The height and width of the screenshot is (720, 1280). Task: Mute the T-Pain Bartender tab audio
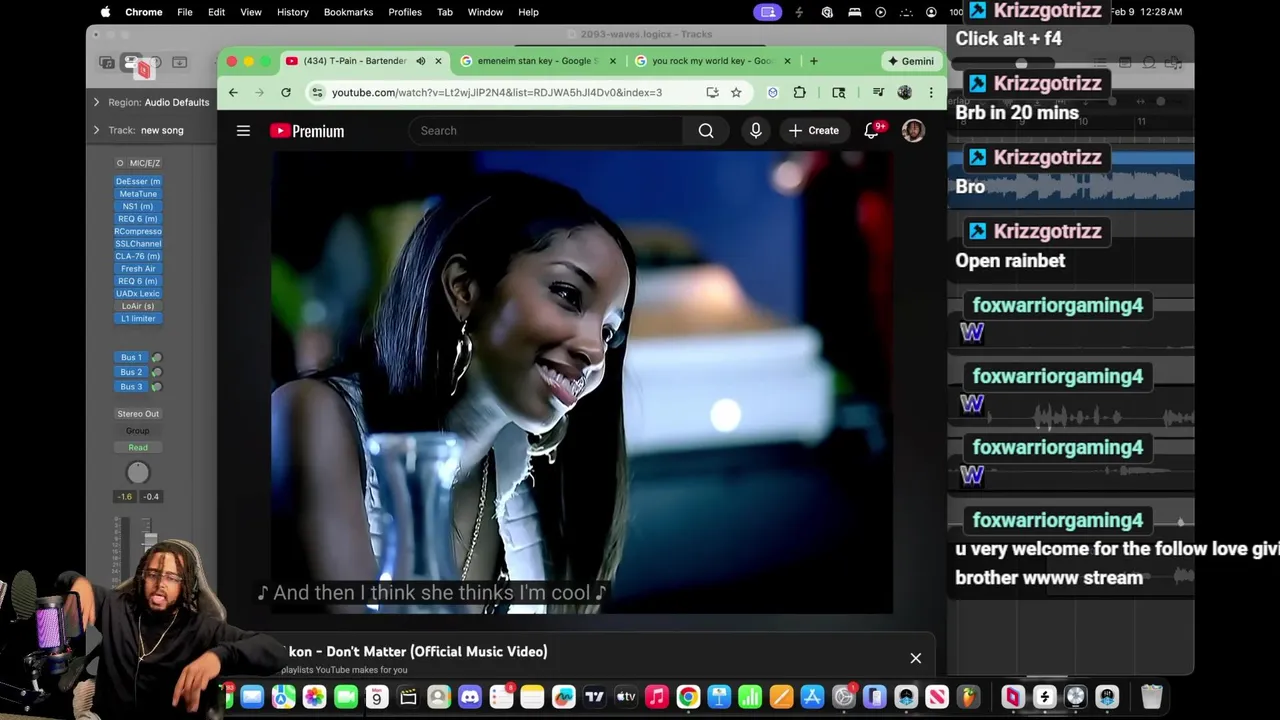[x=421, y=61]
